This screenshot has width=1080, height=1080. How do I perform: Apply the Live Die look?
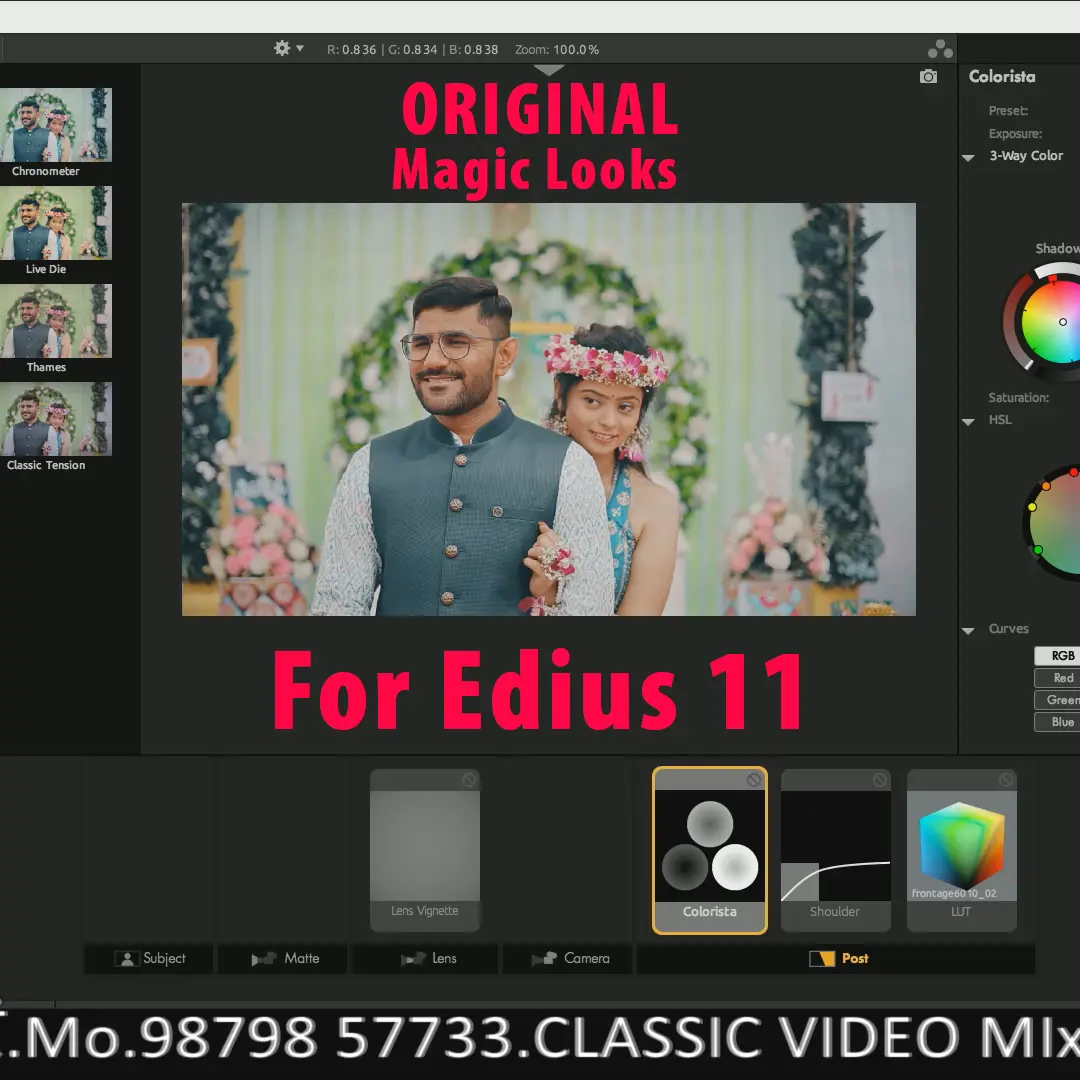[x=56, y=231]
